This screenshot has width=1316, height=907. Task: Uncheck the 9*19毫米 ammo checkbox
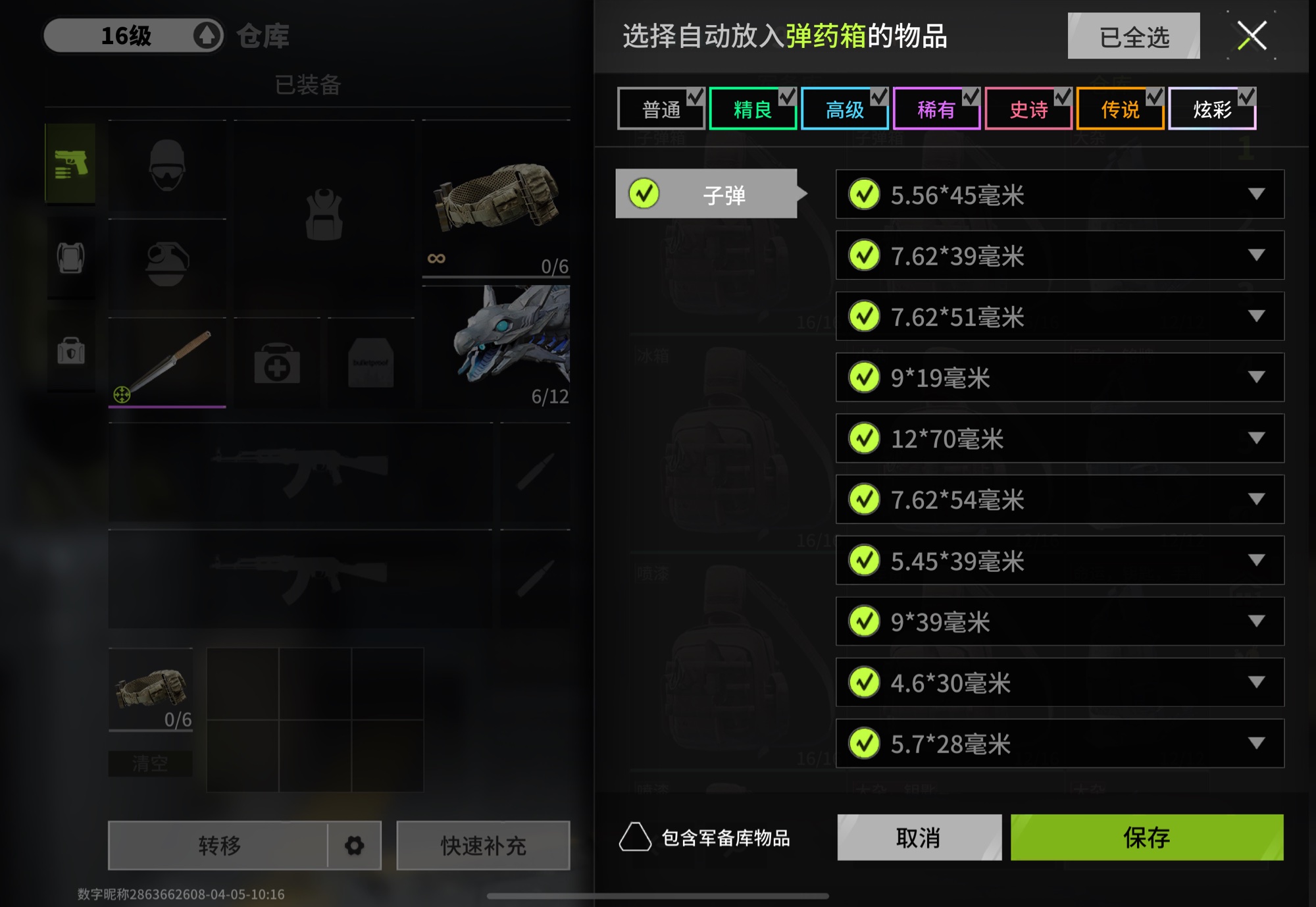pyautogui.click(x=864, y=377)
